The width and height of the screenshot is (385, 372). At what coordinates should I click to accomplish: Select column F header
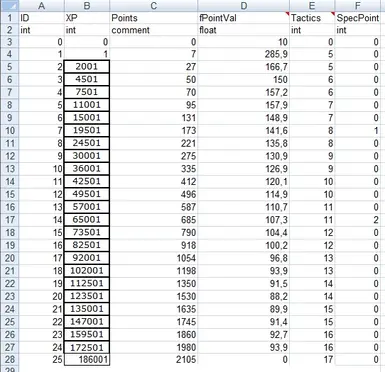tap(358, 6)
